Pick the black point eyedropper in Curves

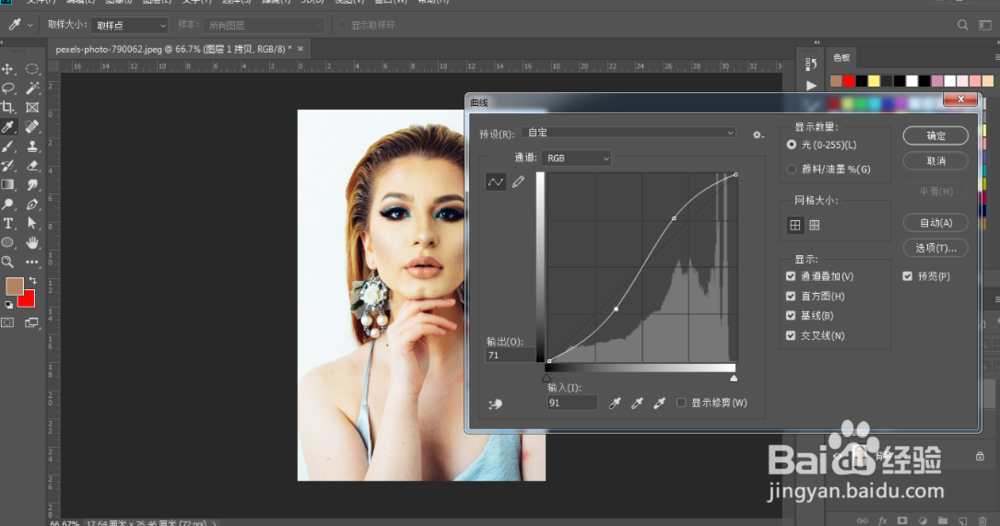click(x=615, y=403)
